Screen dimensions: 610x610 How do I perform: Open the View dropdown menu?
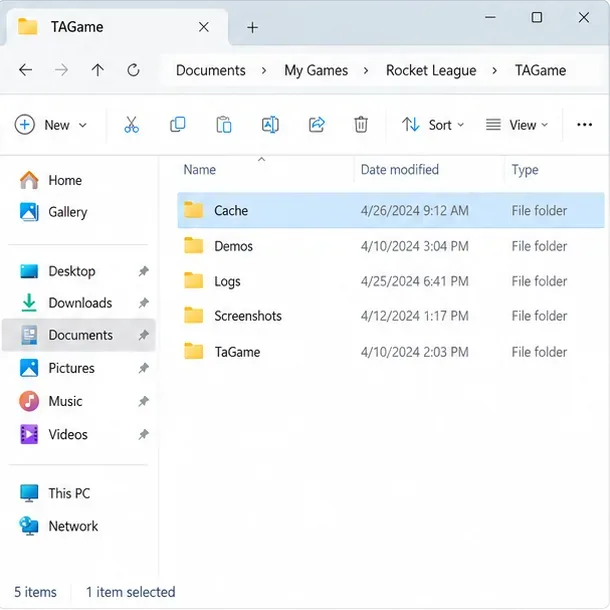[517, 125]
